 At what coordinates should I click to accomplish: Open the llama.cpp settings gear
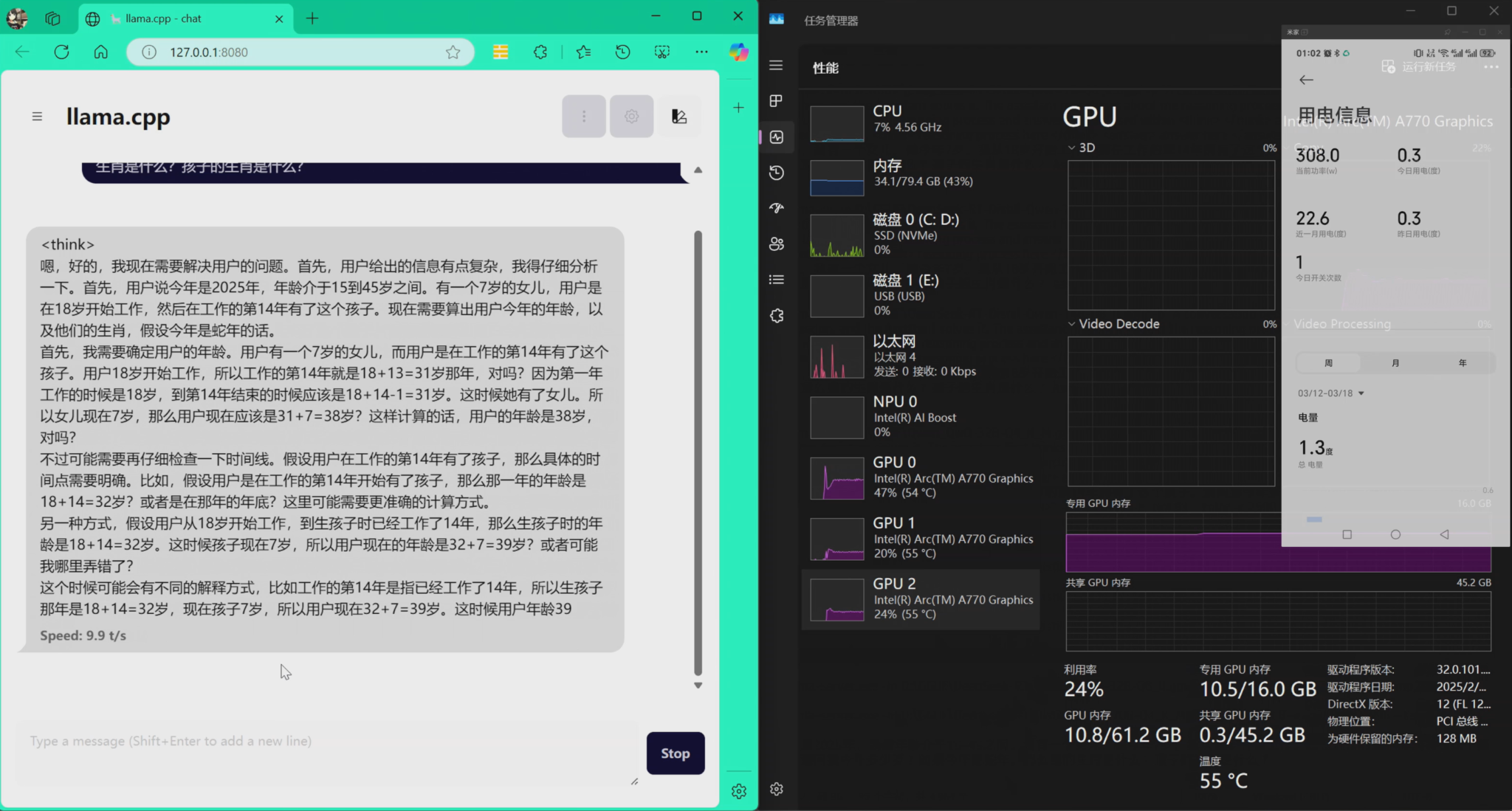(631, 116)
